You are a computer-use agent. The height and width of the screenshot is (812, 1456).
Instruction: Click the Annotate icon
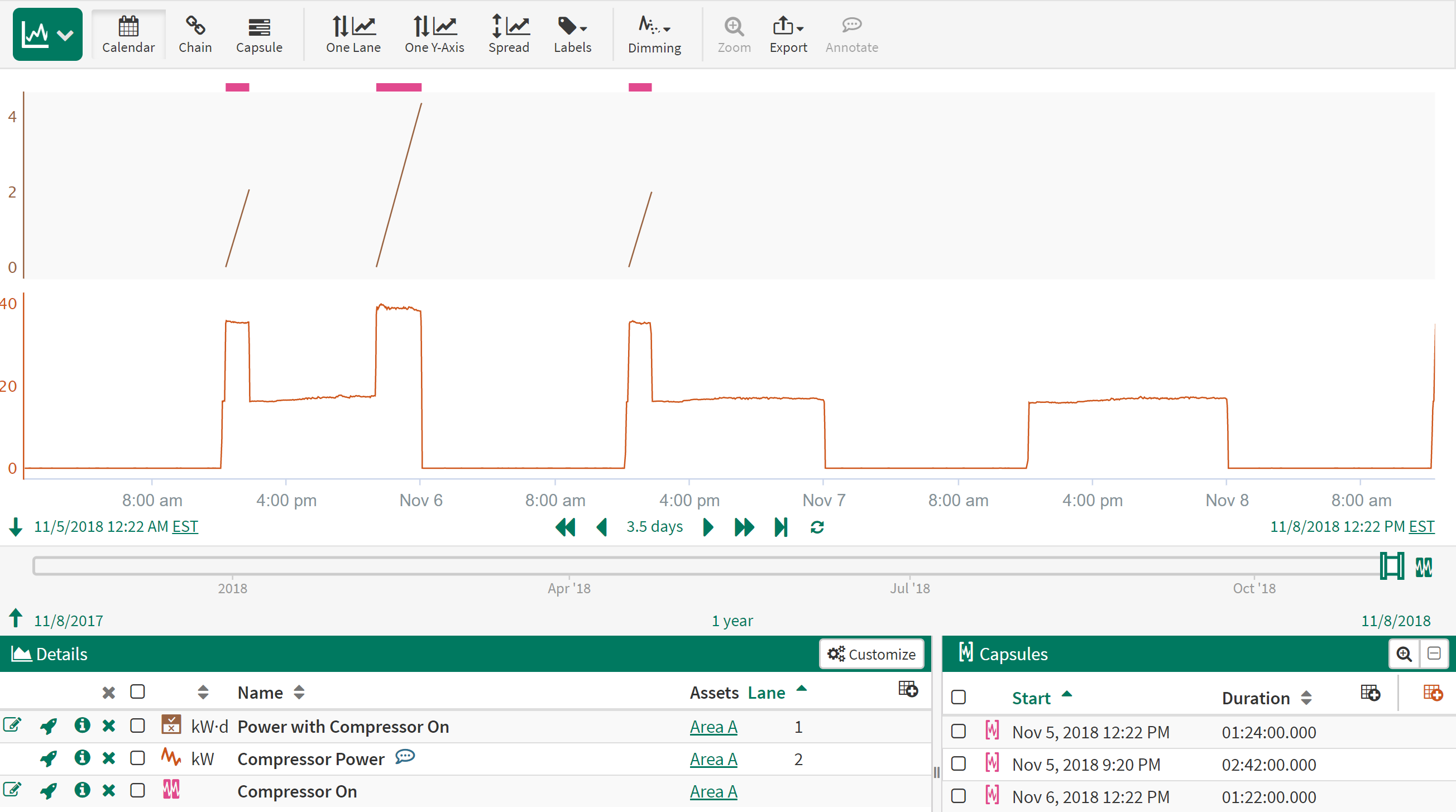point(851,34)
